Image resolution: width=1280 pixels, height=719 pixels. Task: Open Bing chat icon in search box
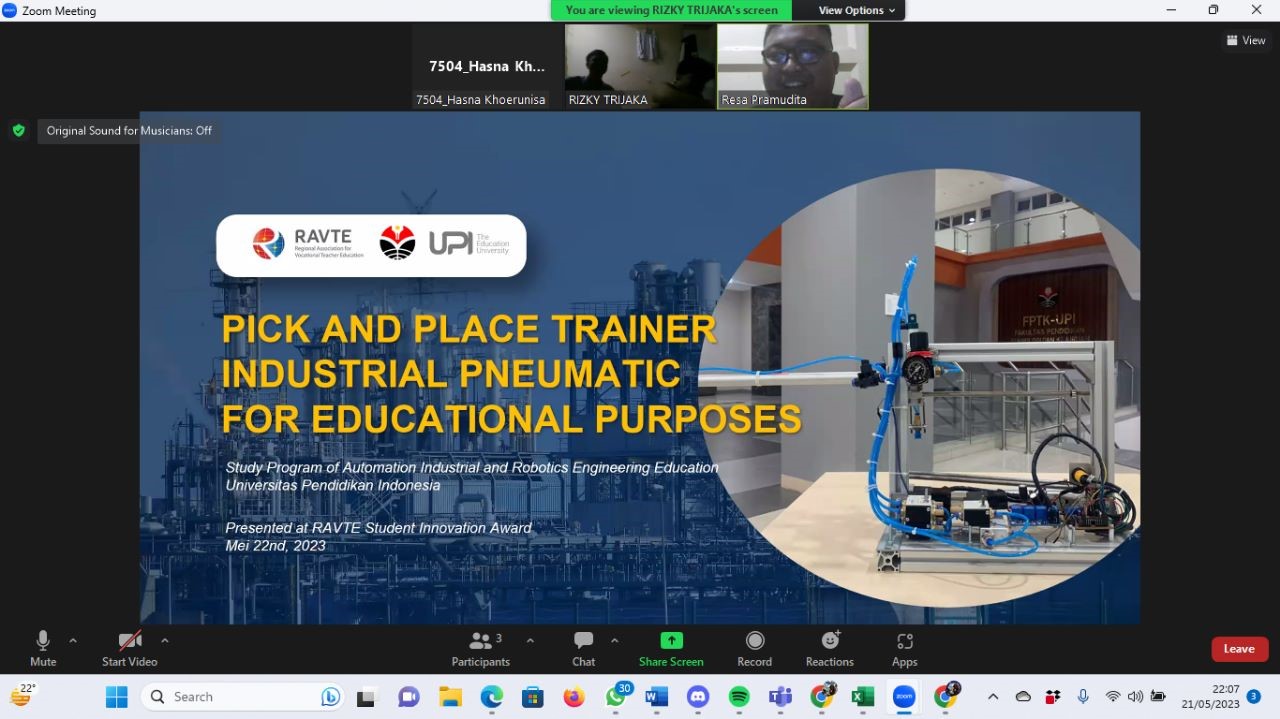coord(330,697)
